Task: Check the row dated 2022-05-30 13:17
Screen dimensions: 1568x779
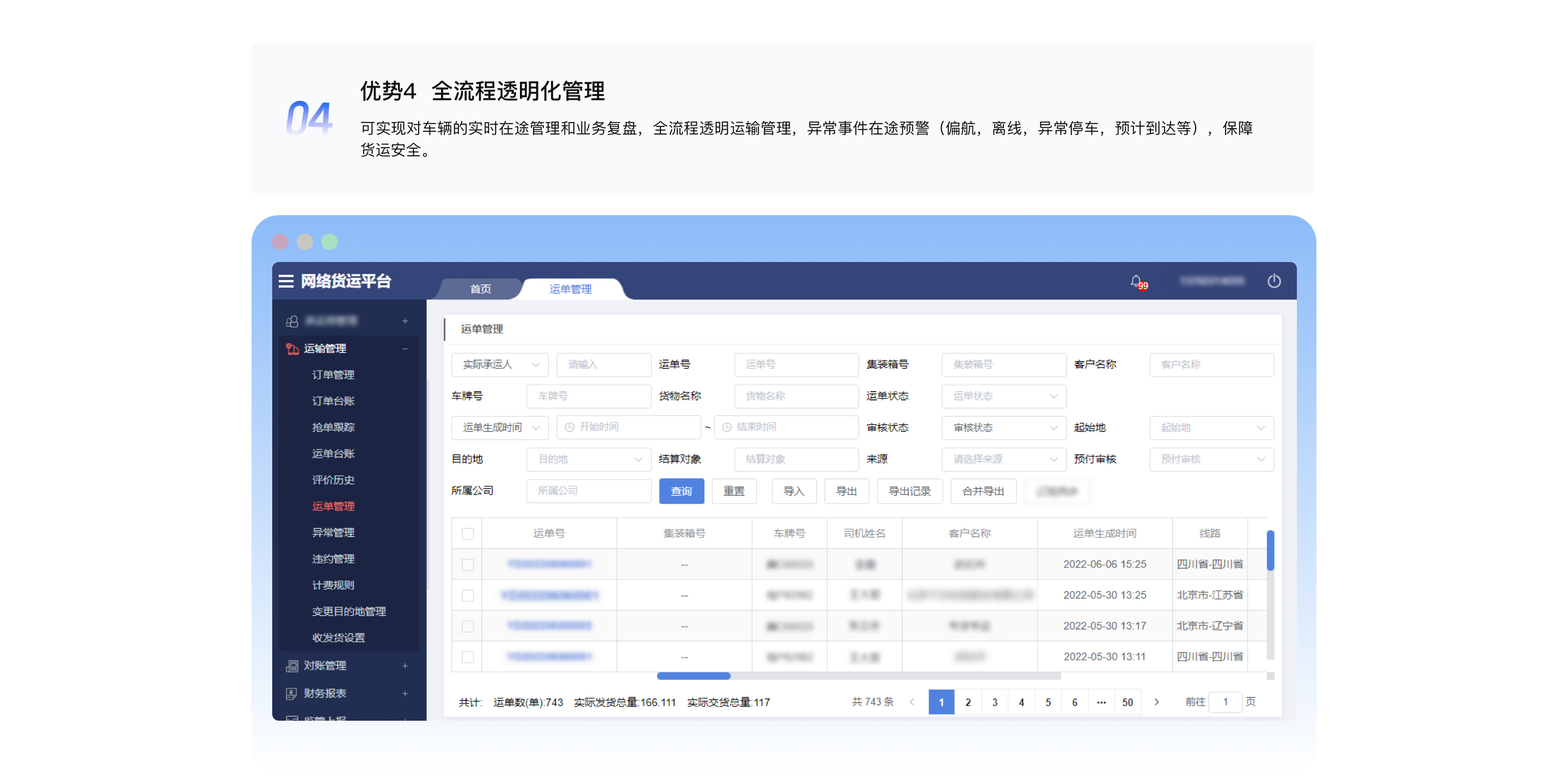Action: pos(468,626)
